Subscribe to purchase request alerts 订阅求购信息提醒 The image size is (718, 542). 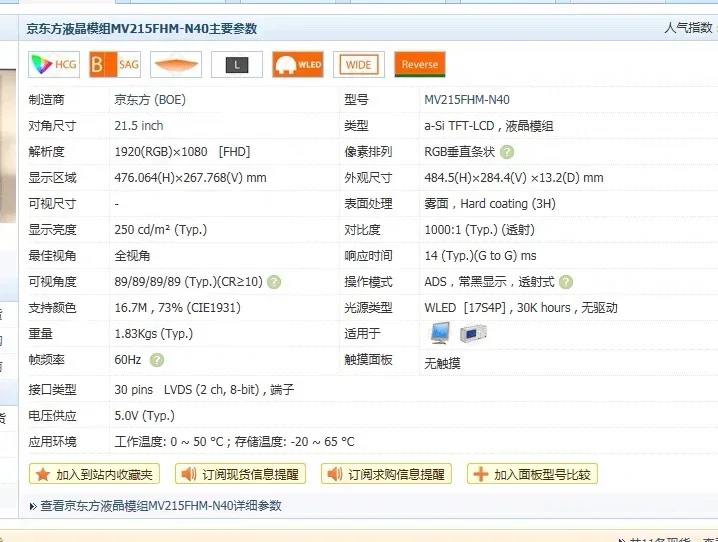386,474
